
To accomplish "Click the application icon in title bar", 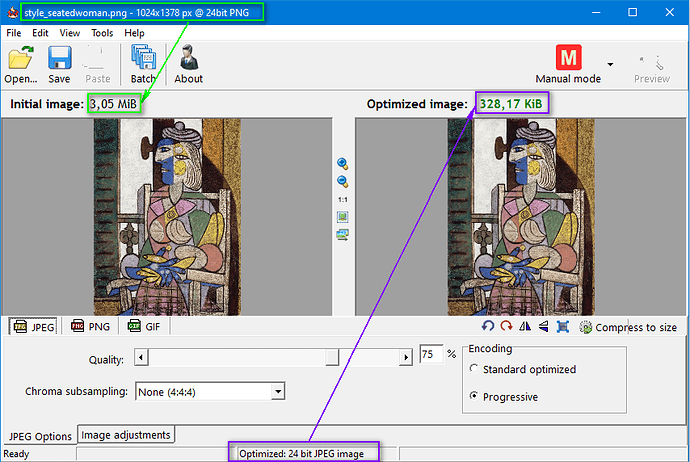I will click(x=12, y=12).
